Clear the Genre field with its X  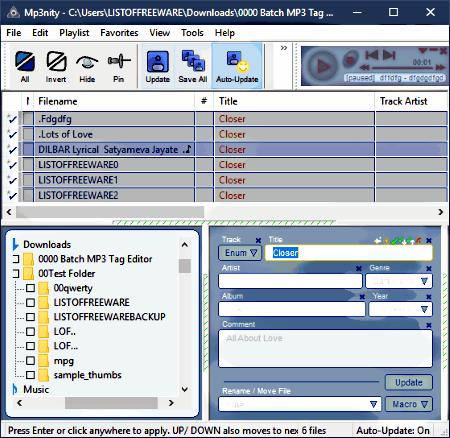point(429,268)
